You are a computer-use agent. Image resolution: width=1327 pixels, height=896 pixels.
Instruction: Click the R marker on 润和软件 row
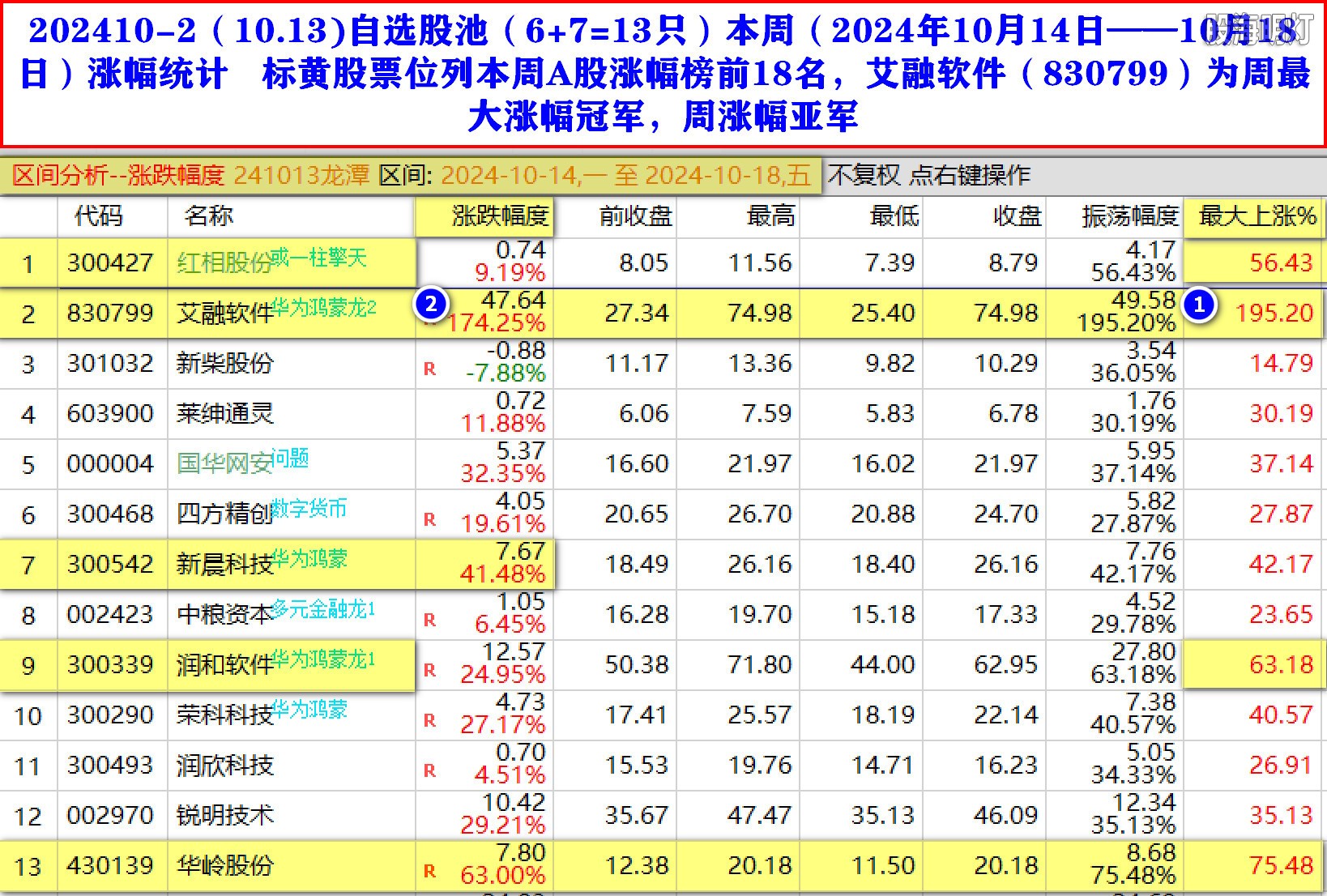[x=429, y=671]
